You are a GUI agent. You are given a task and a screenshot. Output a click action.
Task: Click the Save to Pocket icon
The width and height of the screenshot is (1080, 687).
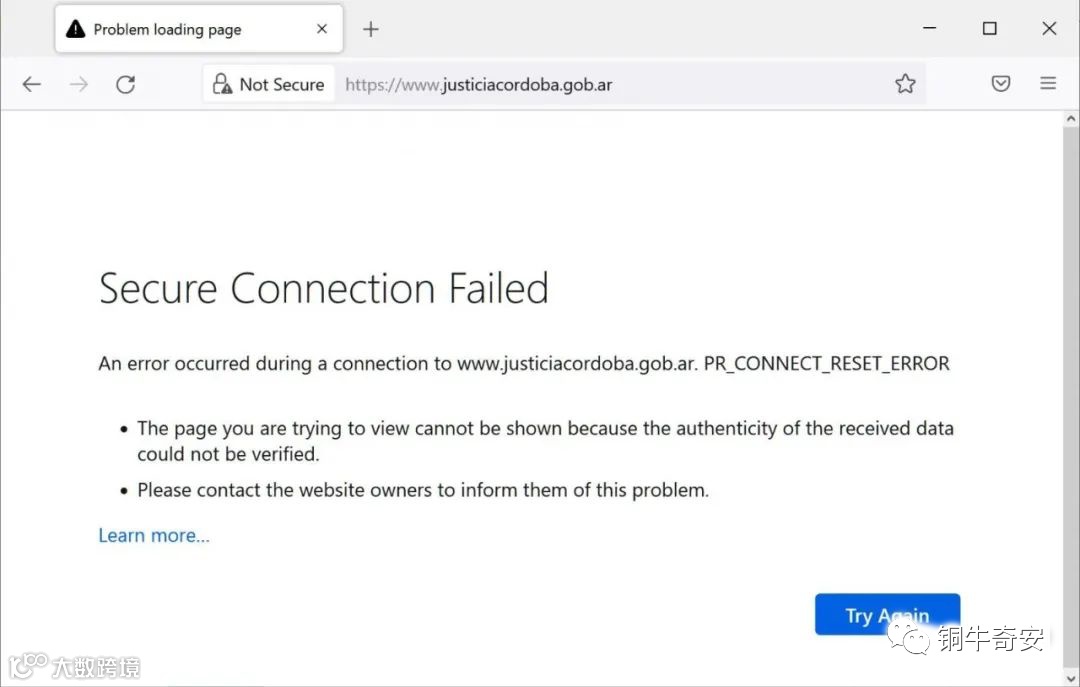[x=1001, y=84]
